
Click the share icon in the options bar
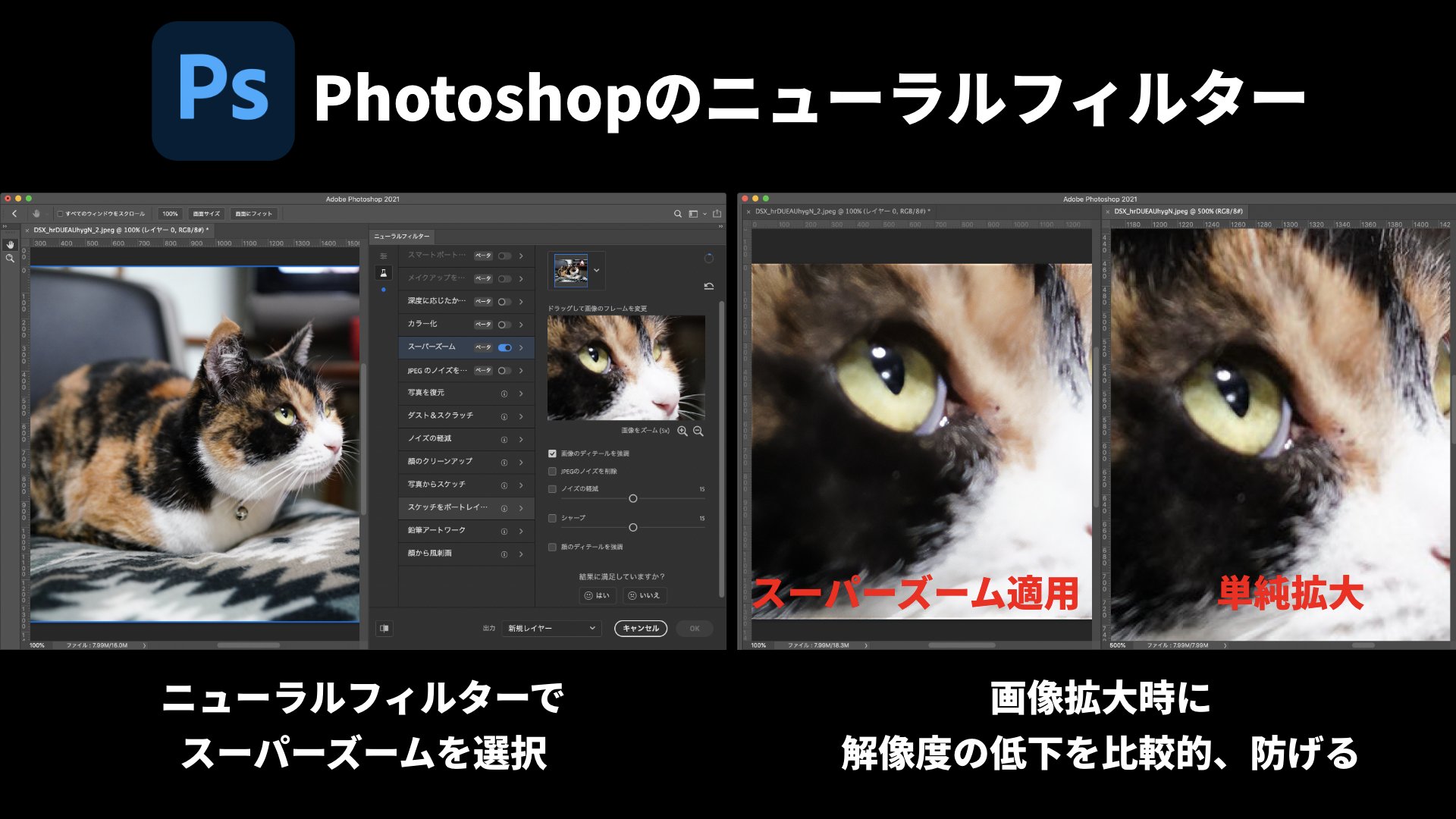point(717,214)
